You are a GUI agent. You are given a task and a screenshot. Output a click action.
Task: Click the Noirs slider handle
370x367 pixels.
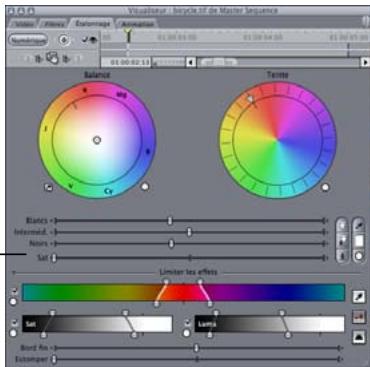click(171, 244)
